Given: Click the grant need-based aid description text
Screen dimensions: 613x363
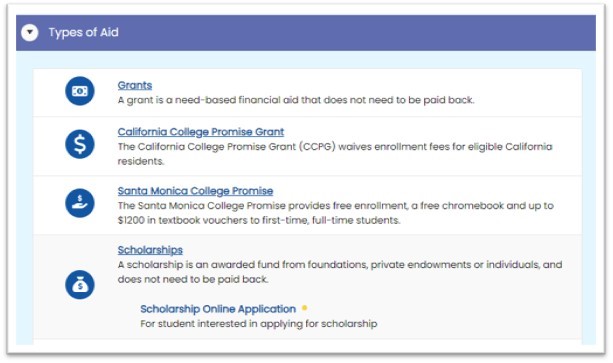Looking at the screenshot, I should pos(296,100).
